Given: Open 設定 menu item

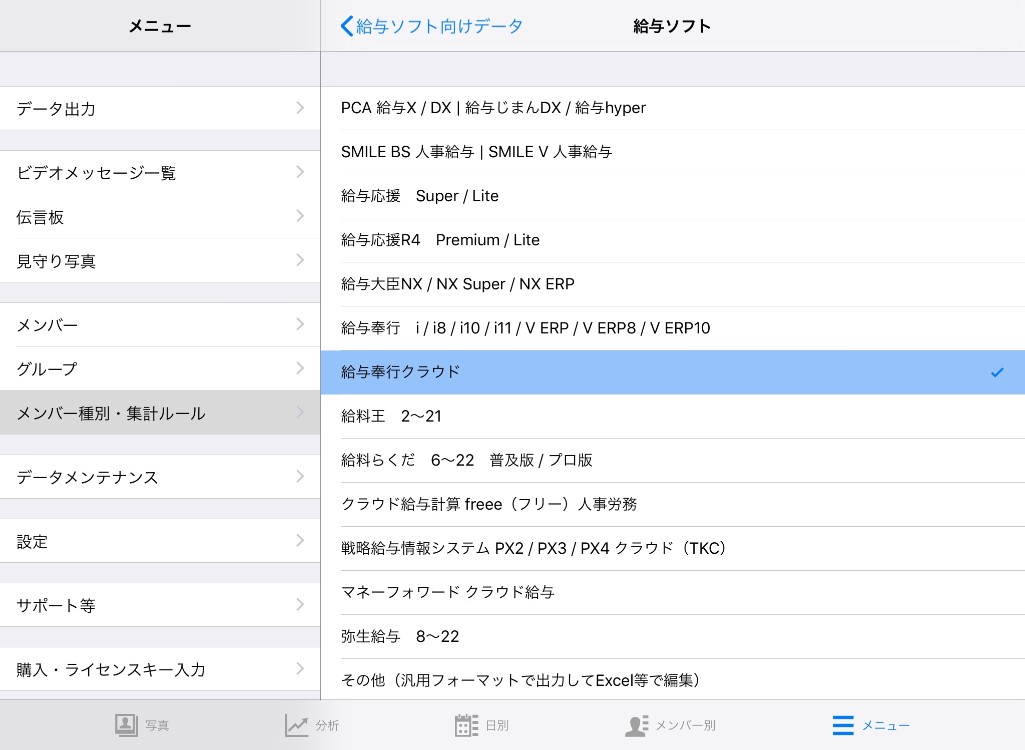Looking at the screenshot, I should [x=160, y=541].
